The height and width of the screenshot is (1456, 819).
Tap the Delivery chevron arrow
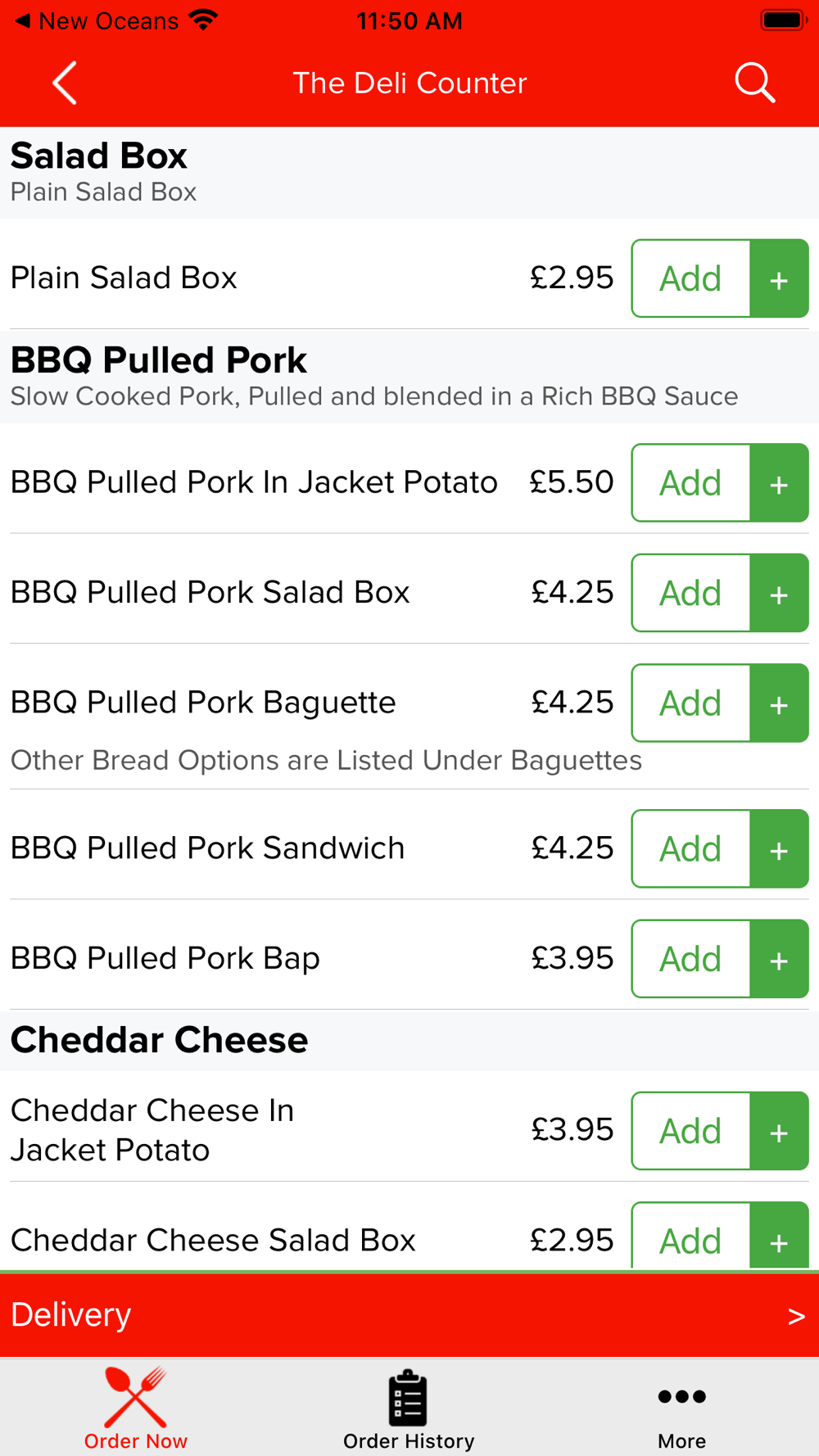tap(795, 1316)
